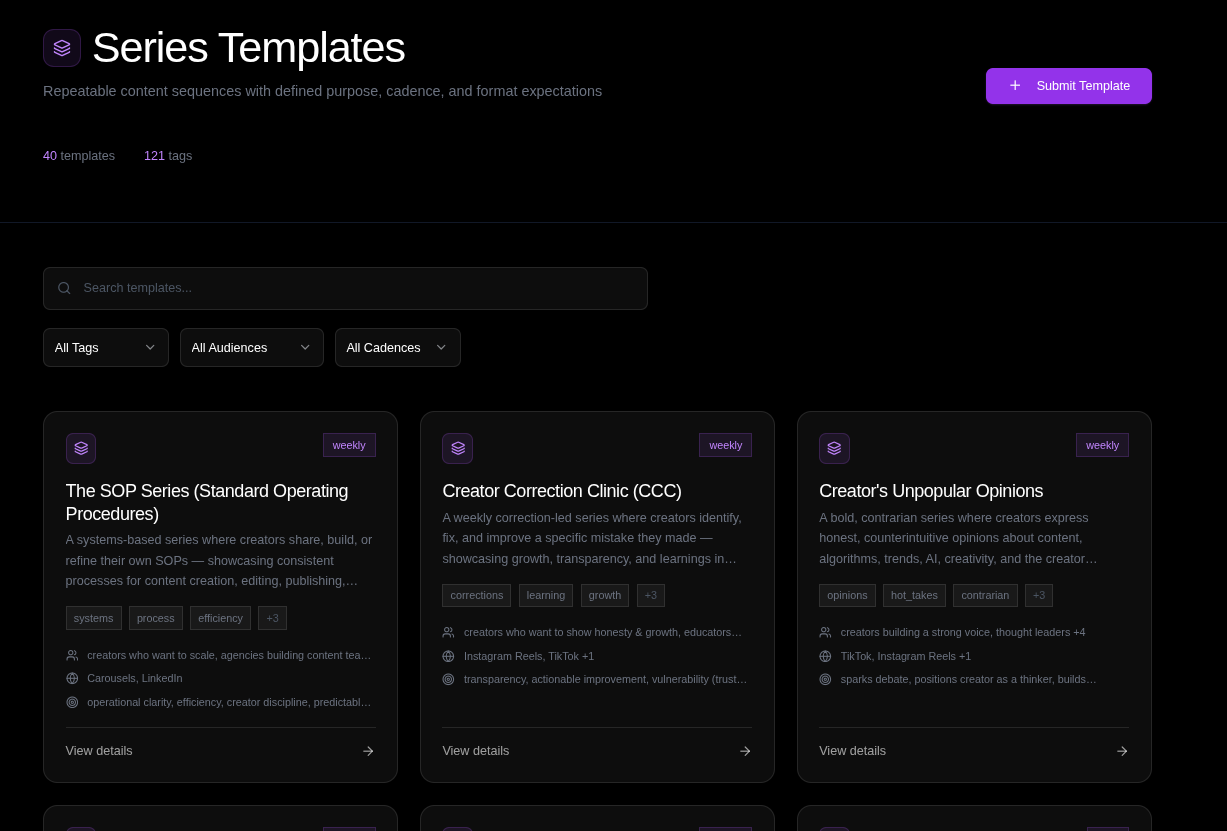Click the globe icon beside TikTok, Instagram Reels +1

click(x=825, y=656)
